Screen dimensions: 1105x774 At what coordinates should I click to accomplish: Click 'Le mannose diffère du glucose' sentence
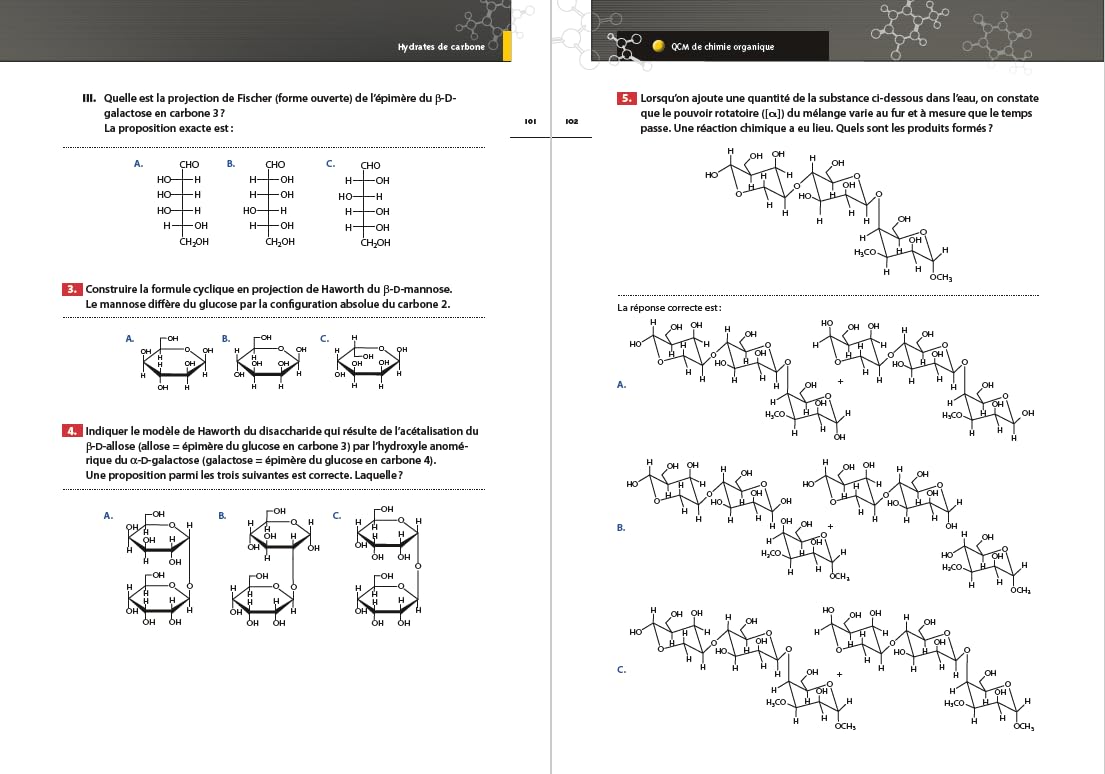268,305
